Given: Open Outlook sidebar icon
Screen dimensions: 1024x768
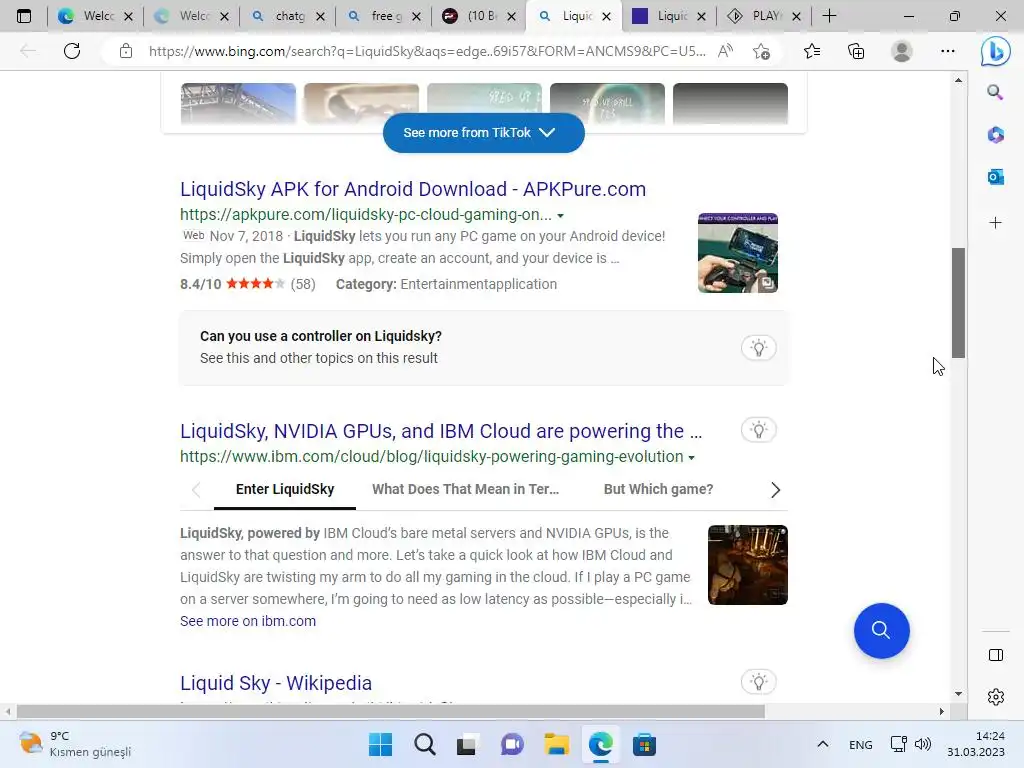Looking at the screenshot, I should pos(995,177).
